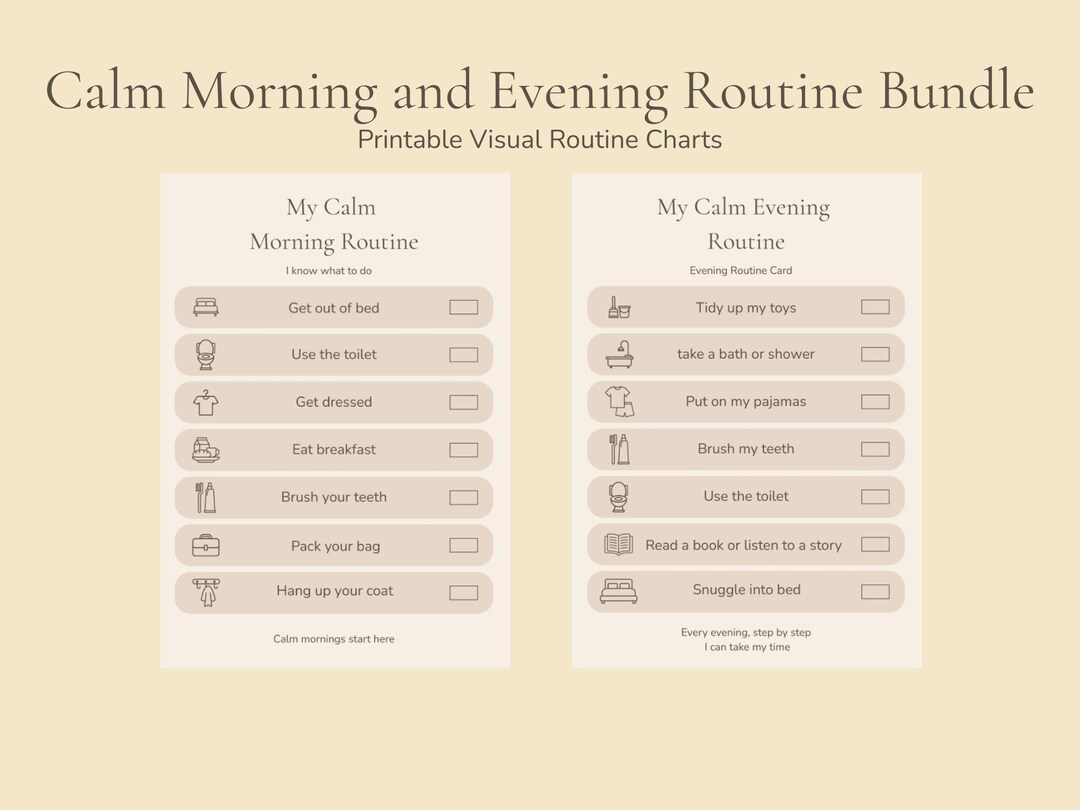Click the 'Hang up your coat' text
Viewport: 1080px width, 810px height.
point(335,591)
